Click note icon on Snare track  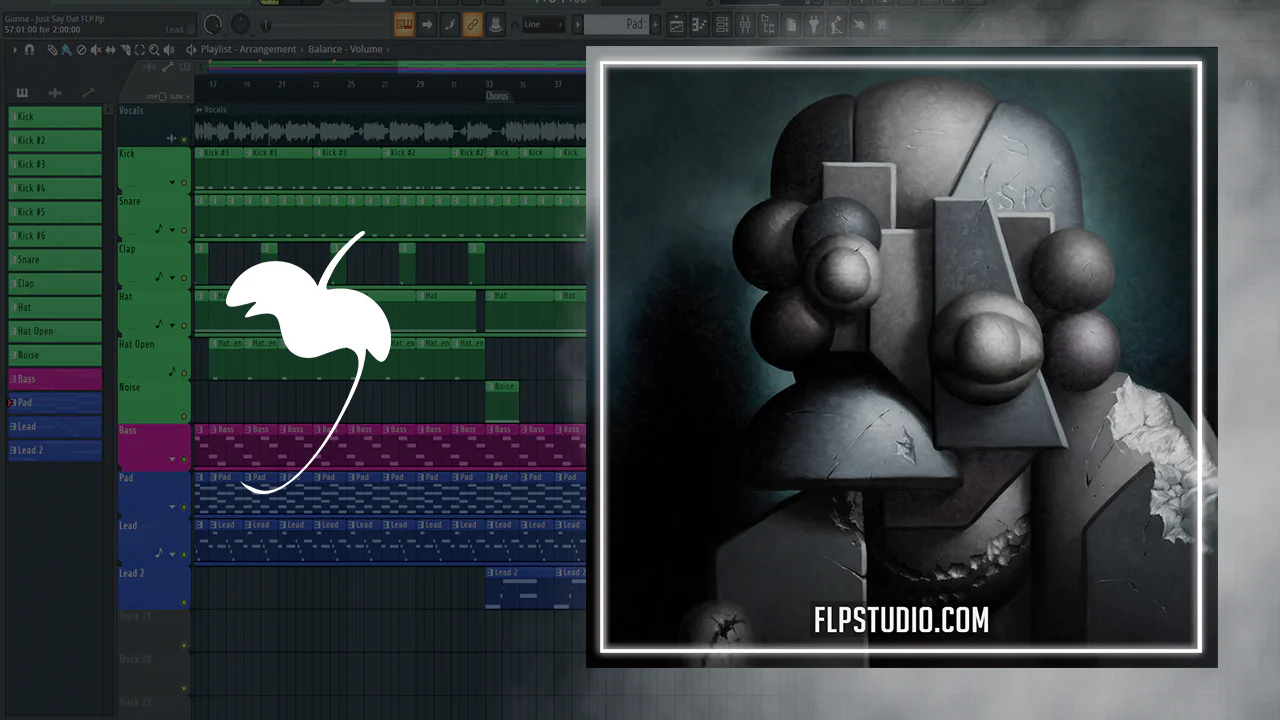159,230
